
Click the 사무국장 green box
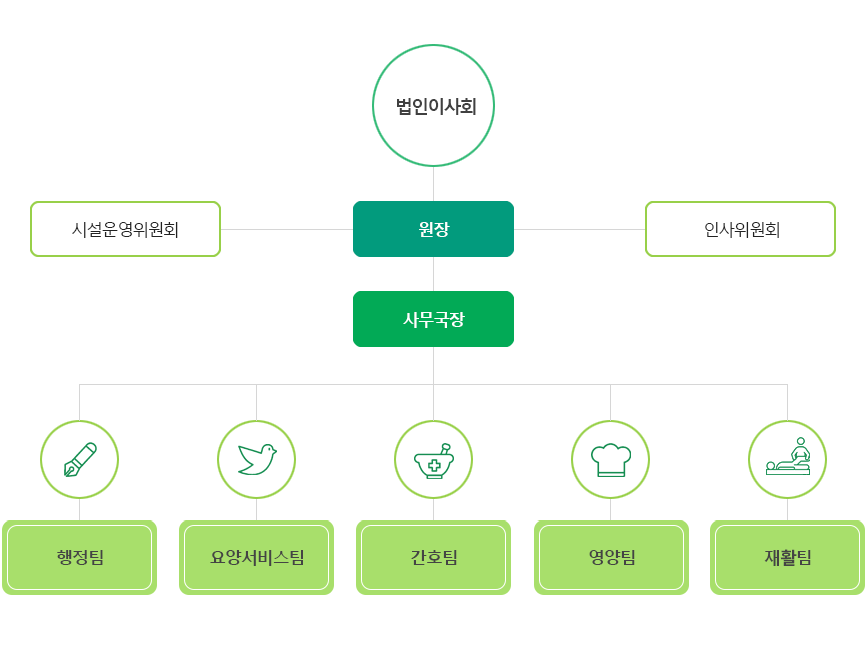(434, 319)
